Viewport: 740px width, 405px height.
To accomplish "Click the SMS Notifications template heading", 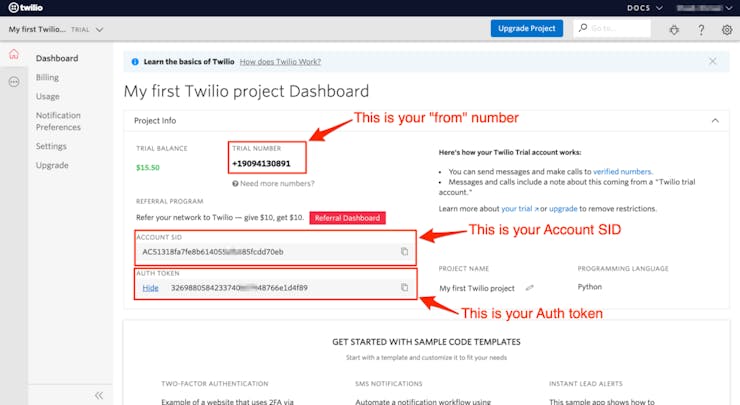I will [x=389, y=383].
